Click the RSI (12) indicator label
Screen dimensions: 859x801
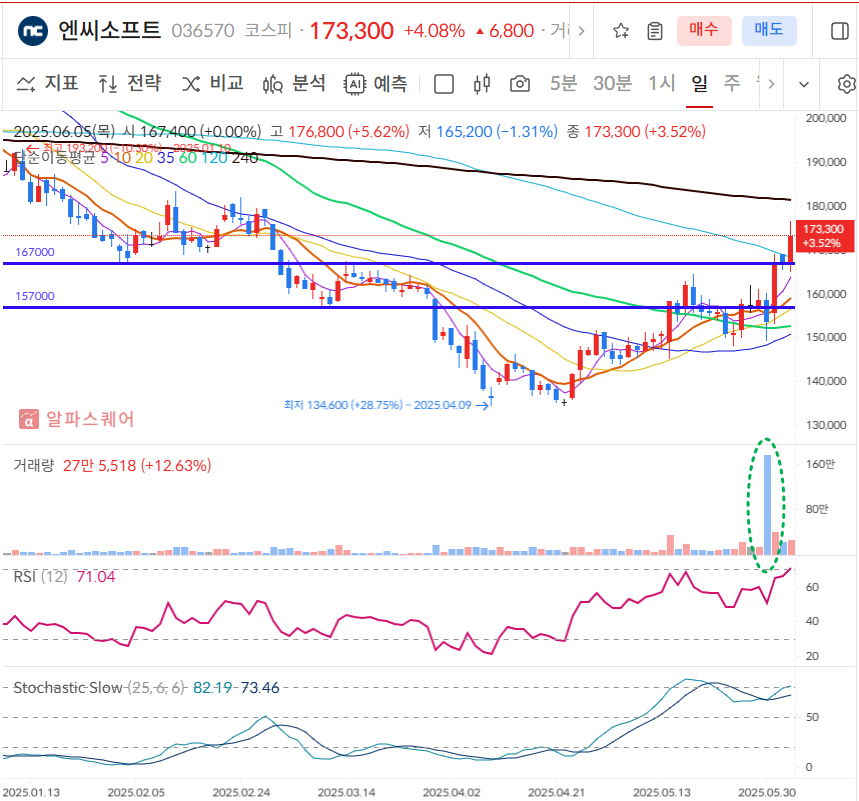click(x=41, y=576)
